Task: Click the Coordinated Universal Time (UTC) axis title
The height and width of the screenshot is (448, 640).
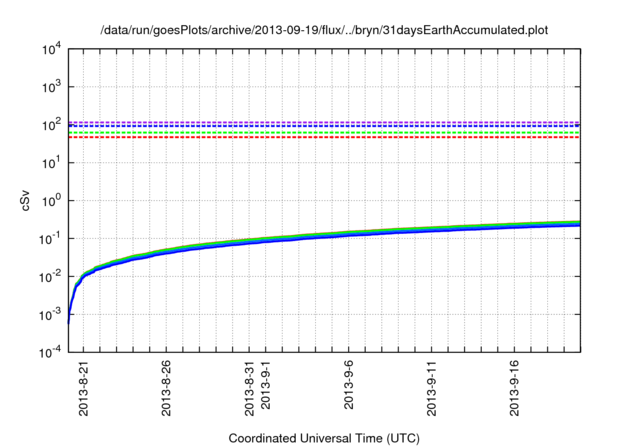Action: pyautogui.click(x=324, y=439)
